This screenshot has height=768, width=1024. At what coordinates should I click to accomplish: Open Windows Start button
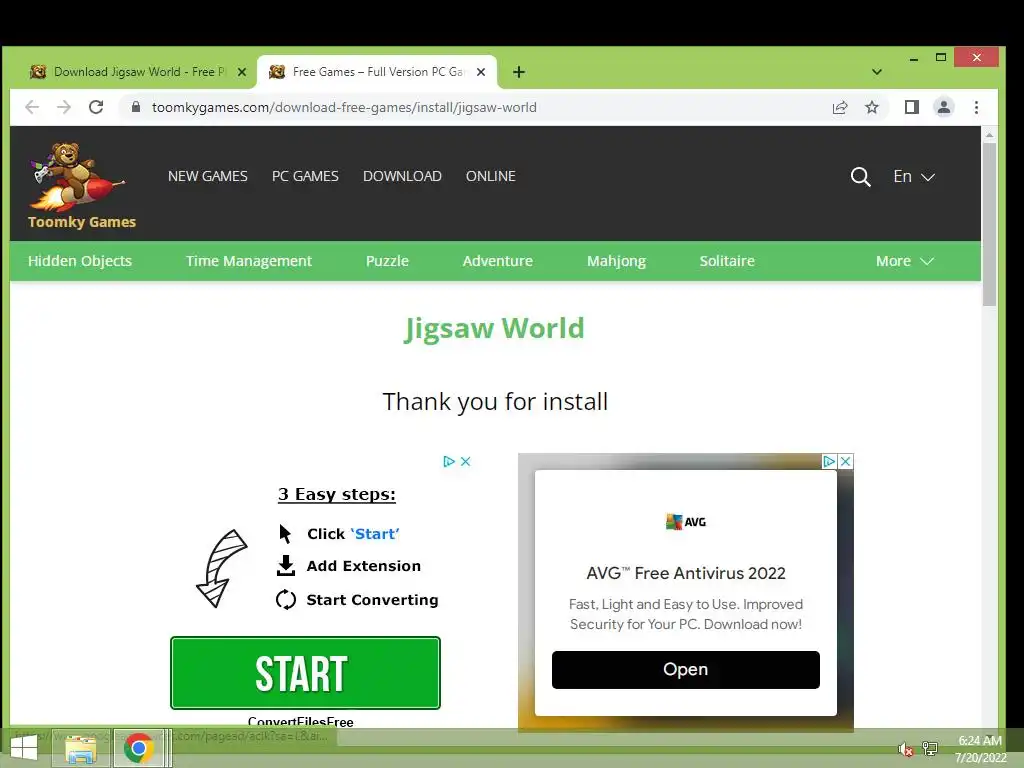[x=24, y=748]
